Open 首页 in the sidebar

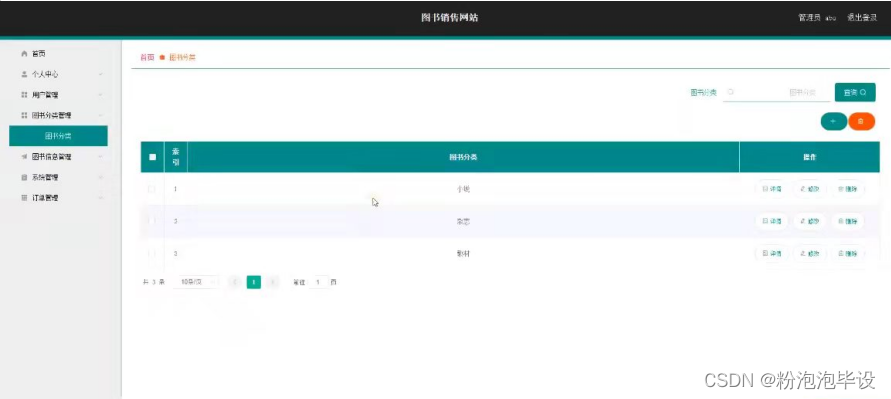(x=38, y=53)
